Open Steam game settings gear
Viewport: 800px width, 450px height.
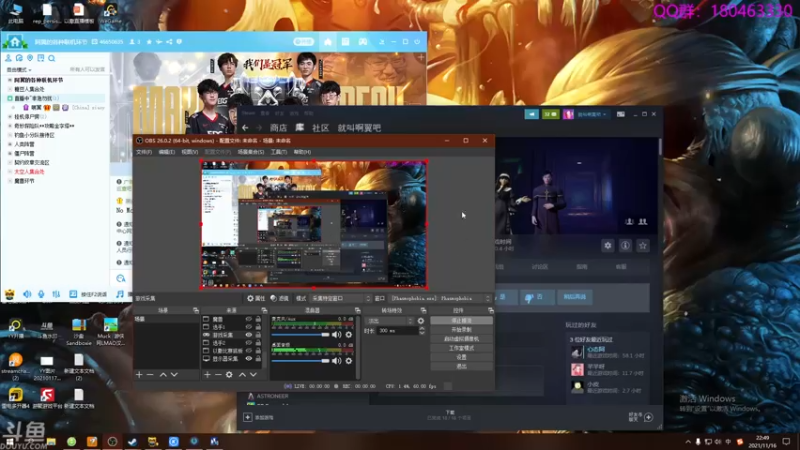[x=608, y=246]
